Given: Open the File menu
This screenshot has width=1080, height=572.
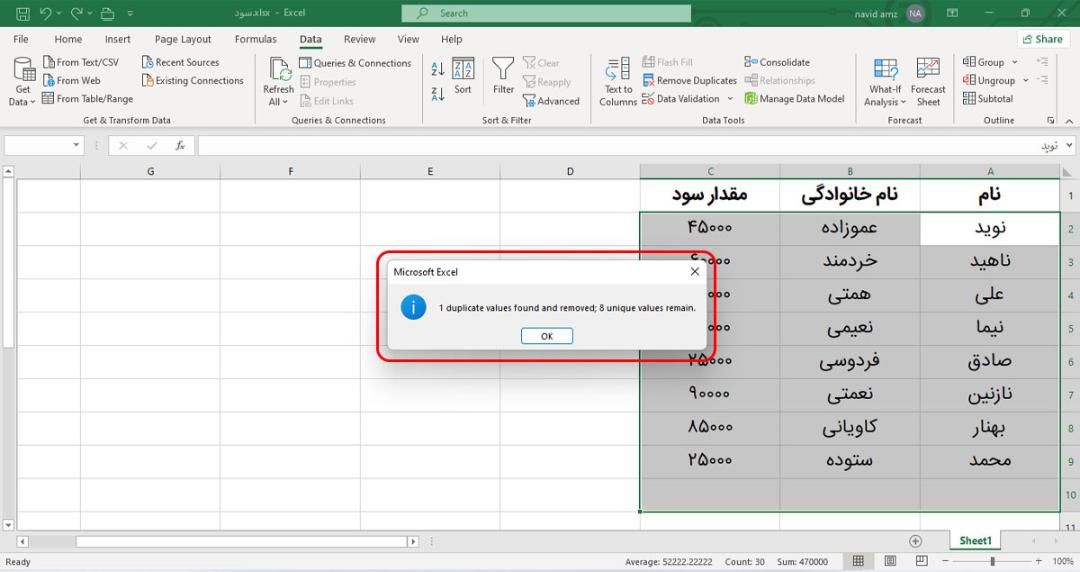Looking at the screenshot, I should pyautogui.click(x=21, y=39).
